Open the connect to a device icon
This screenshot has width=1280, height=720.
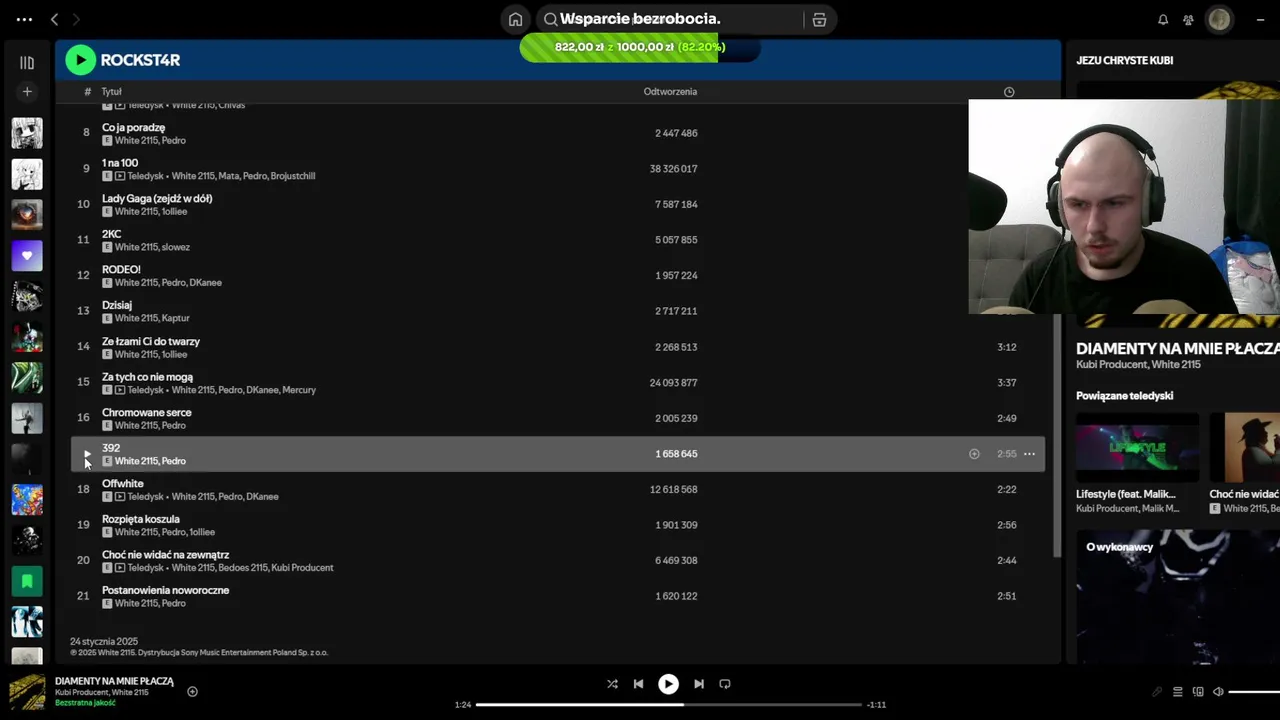click(1198, 692)
